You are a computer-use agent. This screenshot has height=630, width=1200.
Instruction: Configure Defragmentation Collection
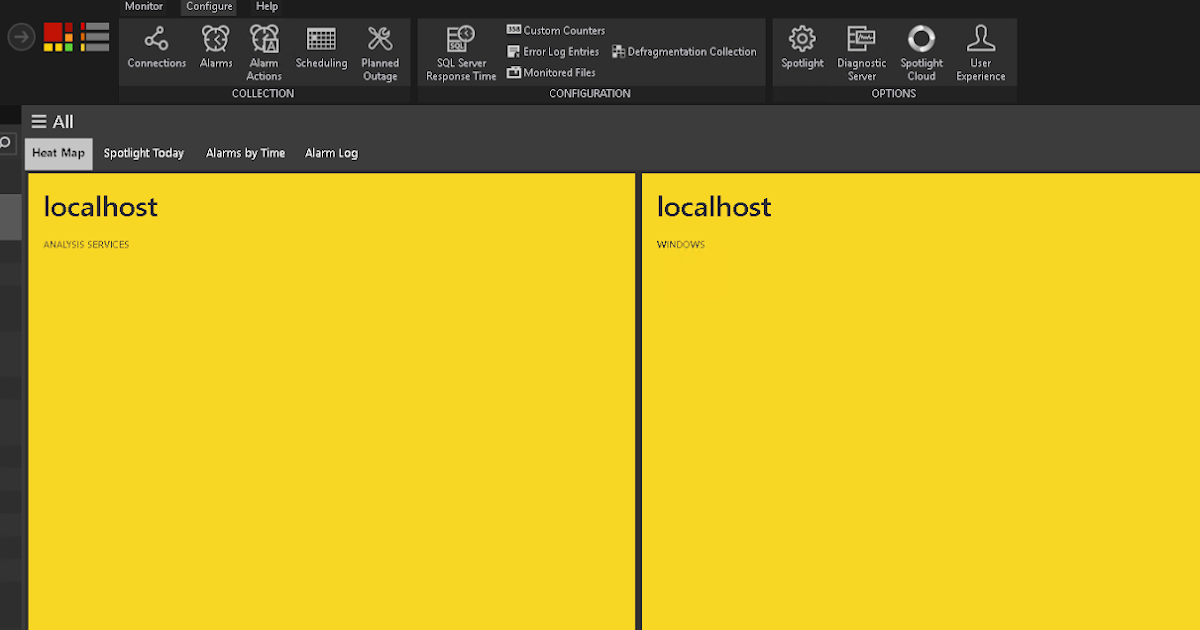(x=684, y=51)
